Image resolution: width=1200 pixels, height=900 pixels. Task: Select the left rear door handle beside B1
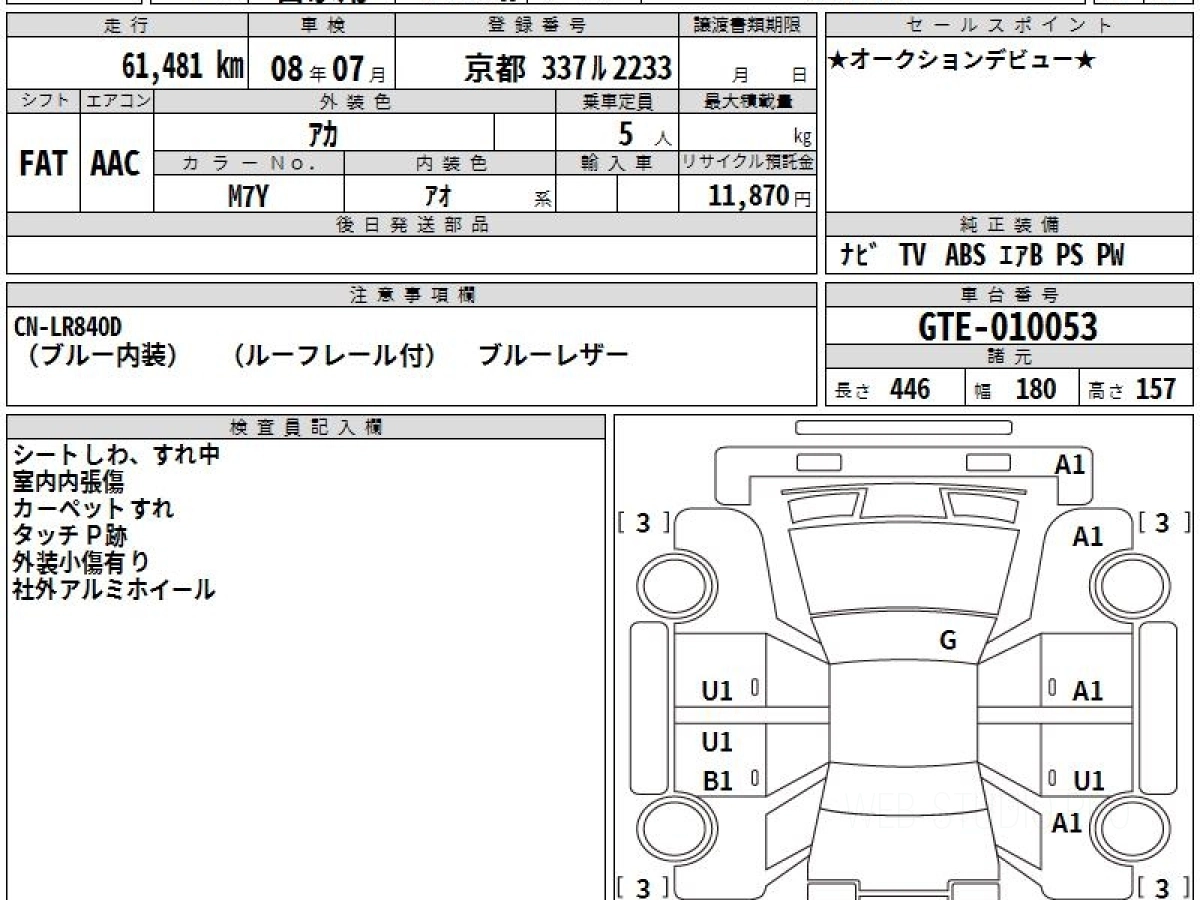coord(754,778)
